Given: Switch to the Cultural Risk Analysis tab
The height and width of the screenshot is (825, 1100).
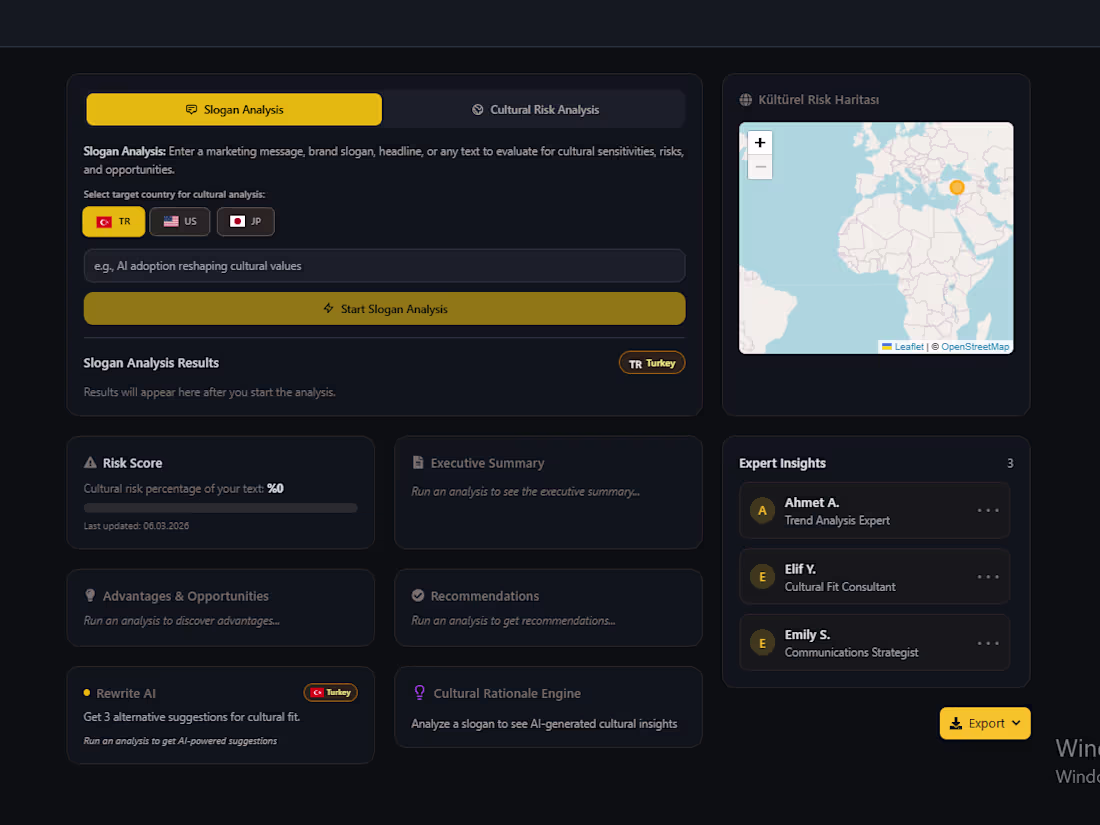Looking at the screenshot, I should point(536,109).
